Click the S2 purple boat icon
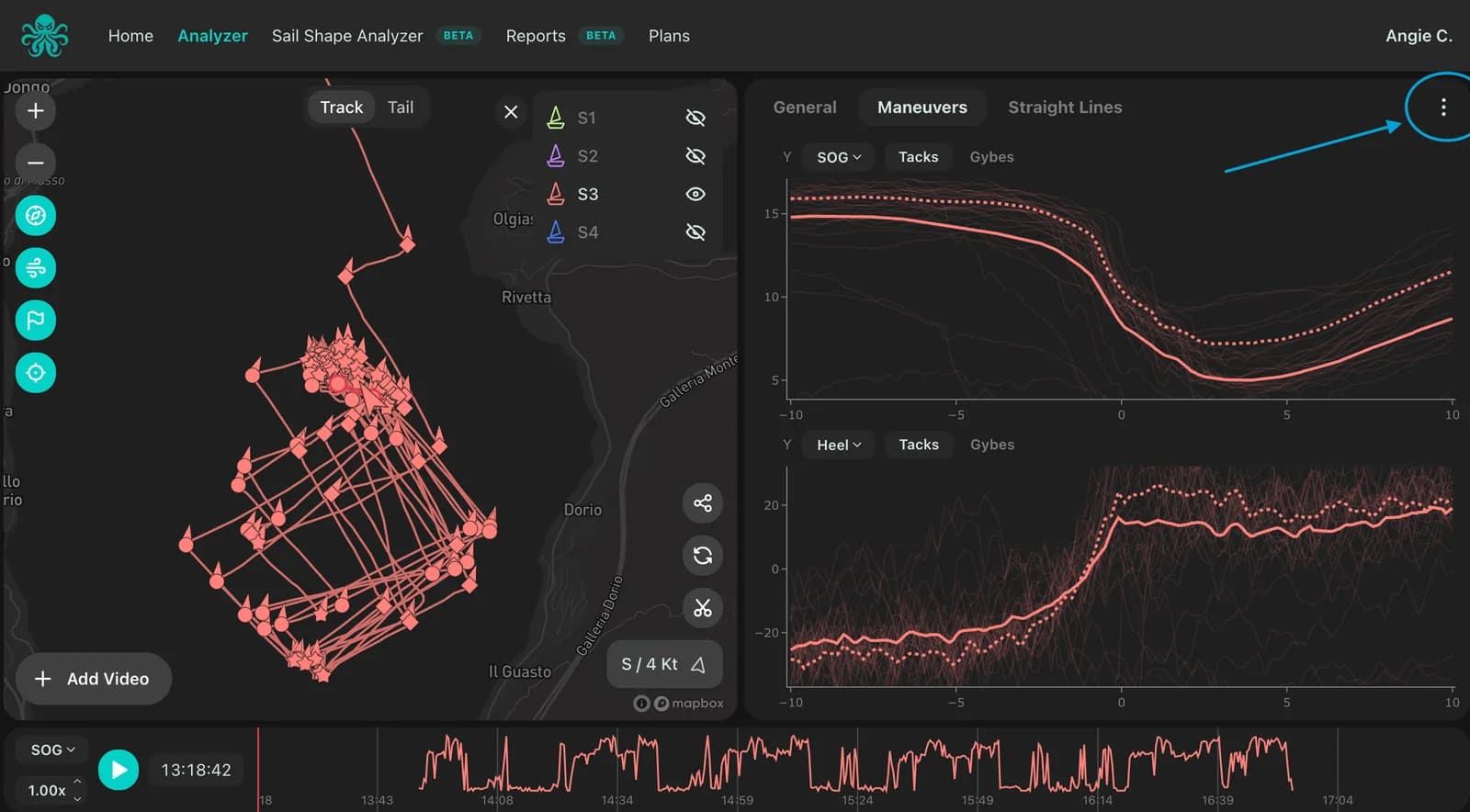Image resolution: width=1470 pixels, height=812 pixels. coord(556,156)
